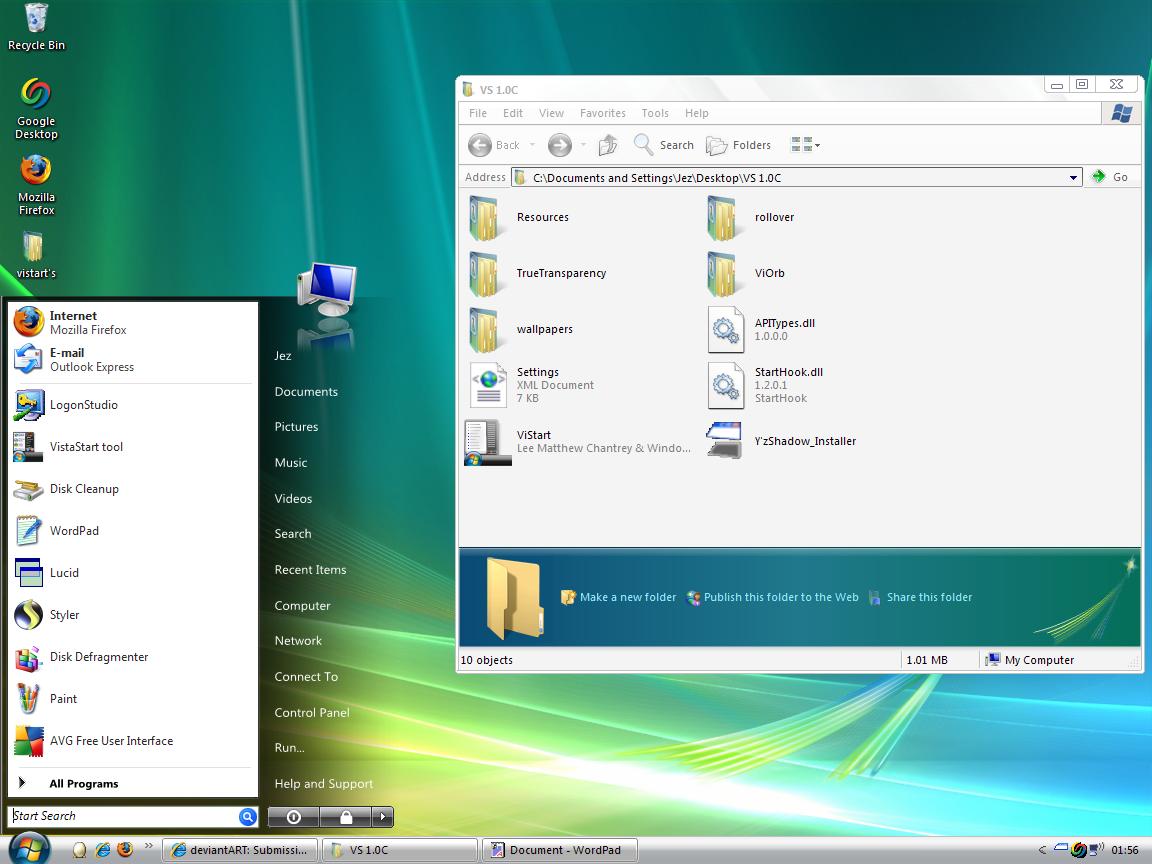Launch LogonStudio from the Start menu
Viewport: 1152px width, 864px height.
pyautogui.click(x=83, y=405)
